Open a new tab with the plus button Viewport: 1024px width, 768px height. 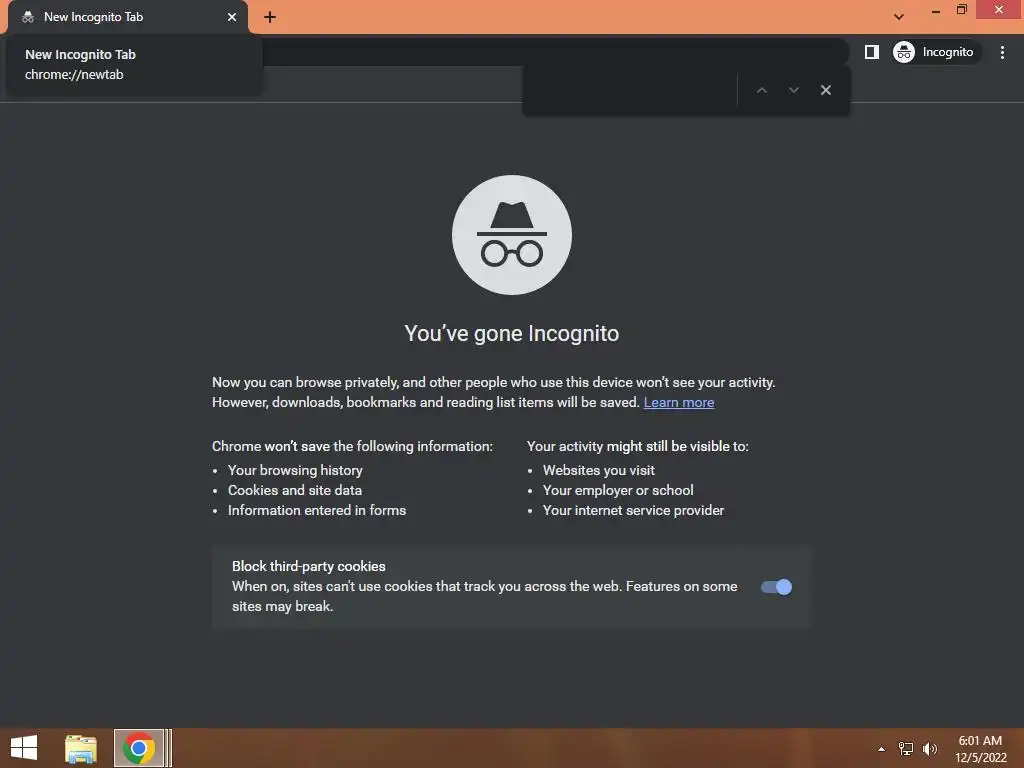(270, 17)
